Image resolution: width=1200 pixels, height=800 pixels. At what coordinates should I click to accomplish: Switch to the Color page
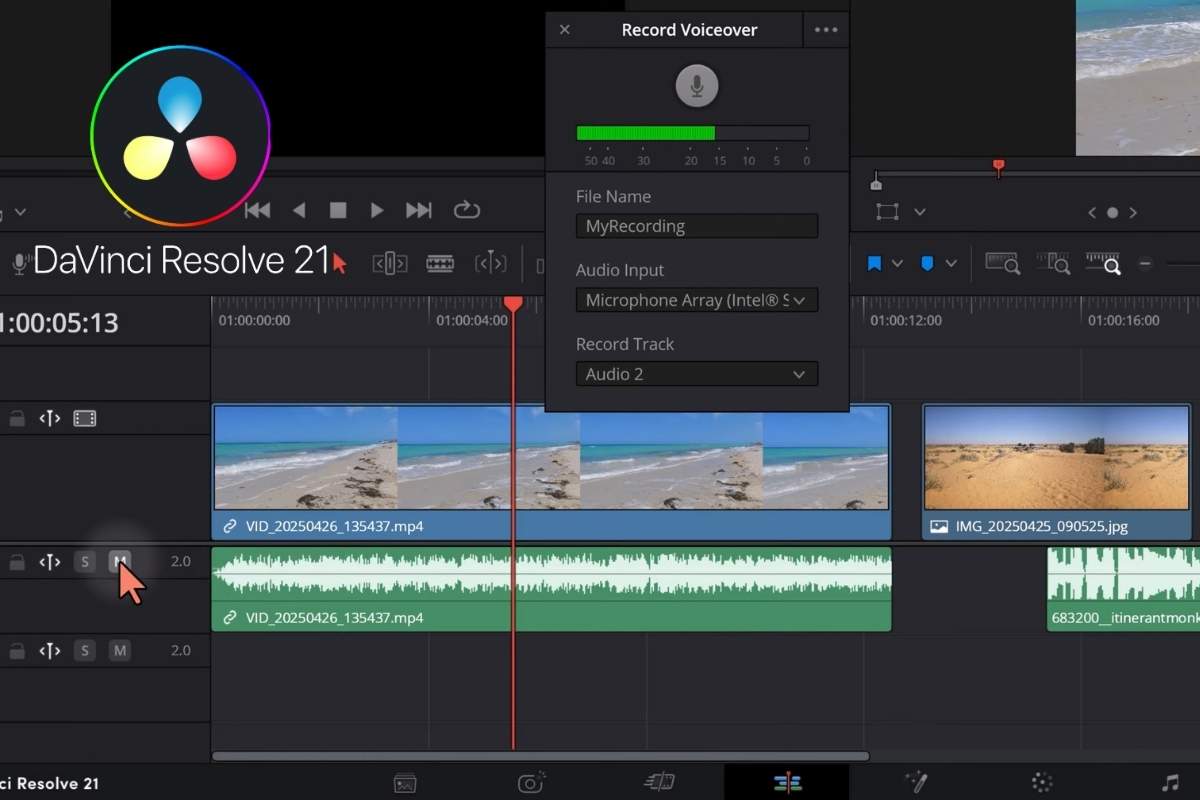click(1042, 783)
